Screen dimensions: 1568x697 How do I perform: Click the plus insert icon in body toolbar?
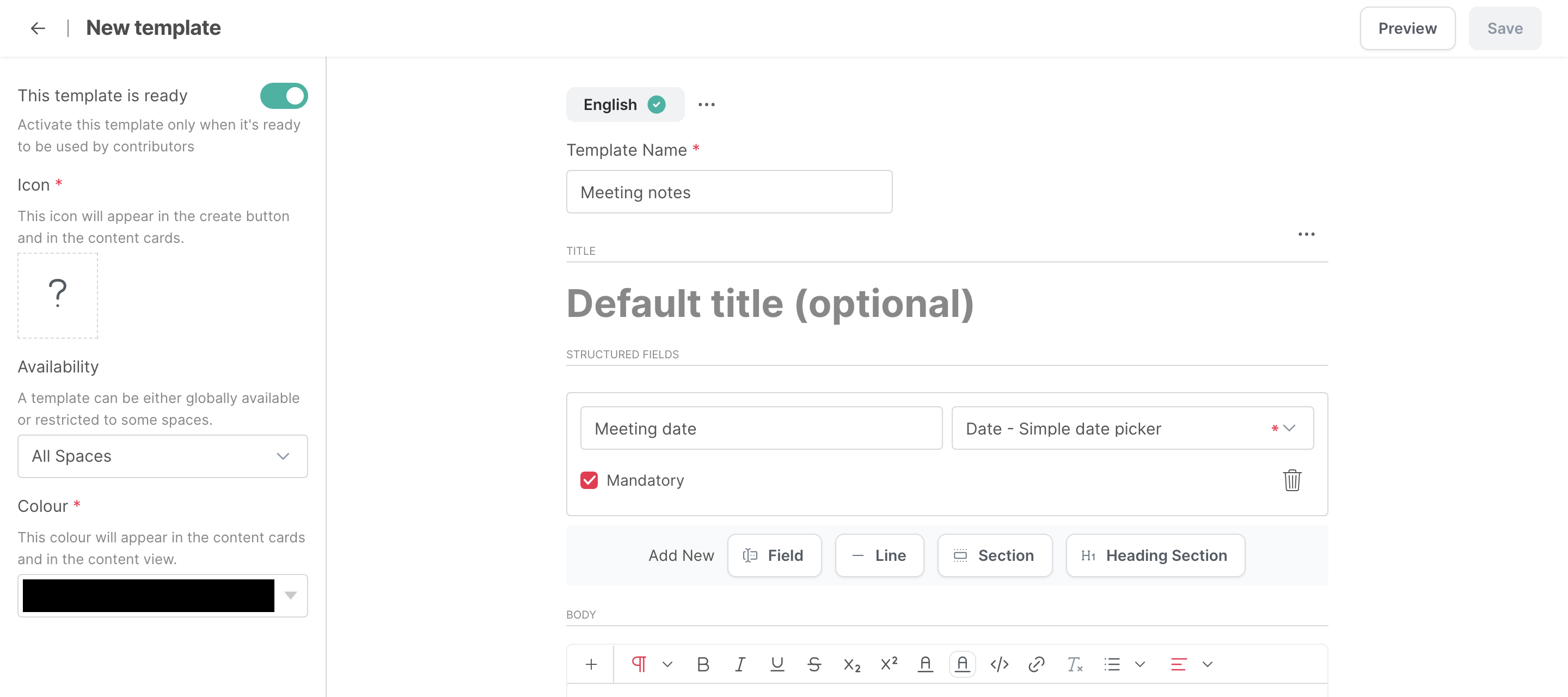pos(590,664)
